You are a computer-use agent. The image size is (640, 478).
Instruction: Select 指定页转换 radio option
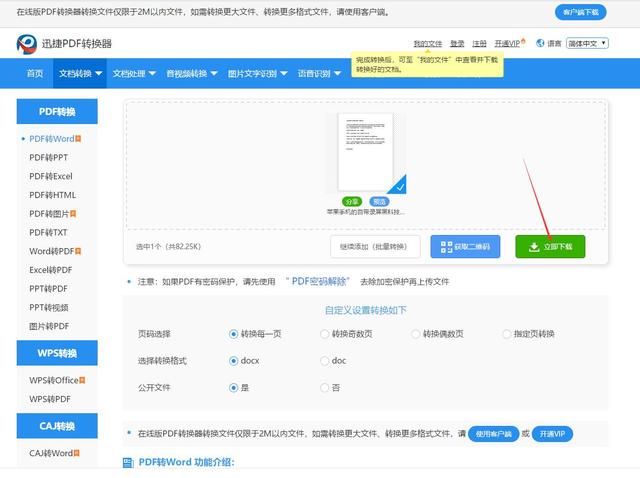click(x=507, y=334)
